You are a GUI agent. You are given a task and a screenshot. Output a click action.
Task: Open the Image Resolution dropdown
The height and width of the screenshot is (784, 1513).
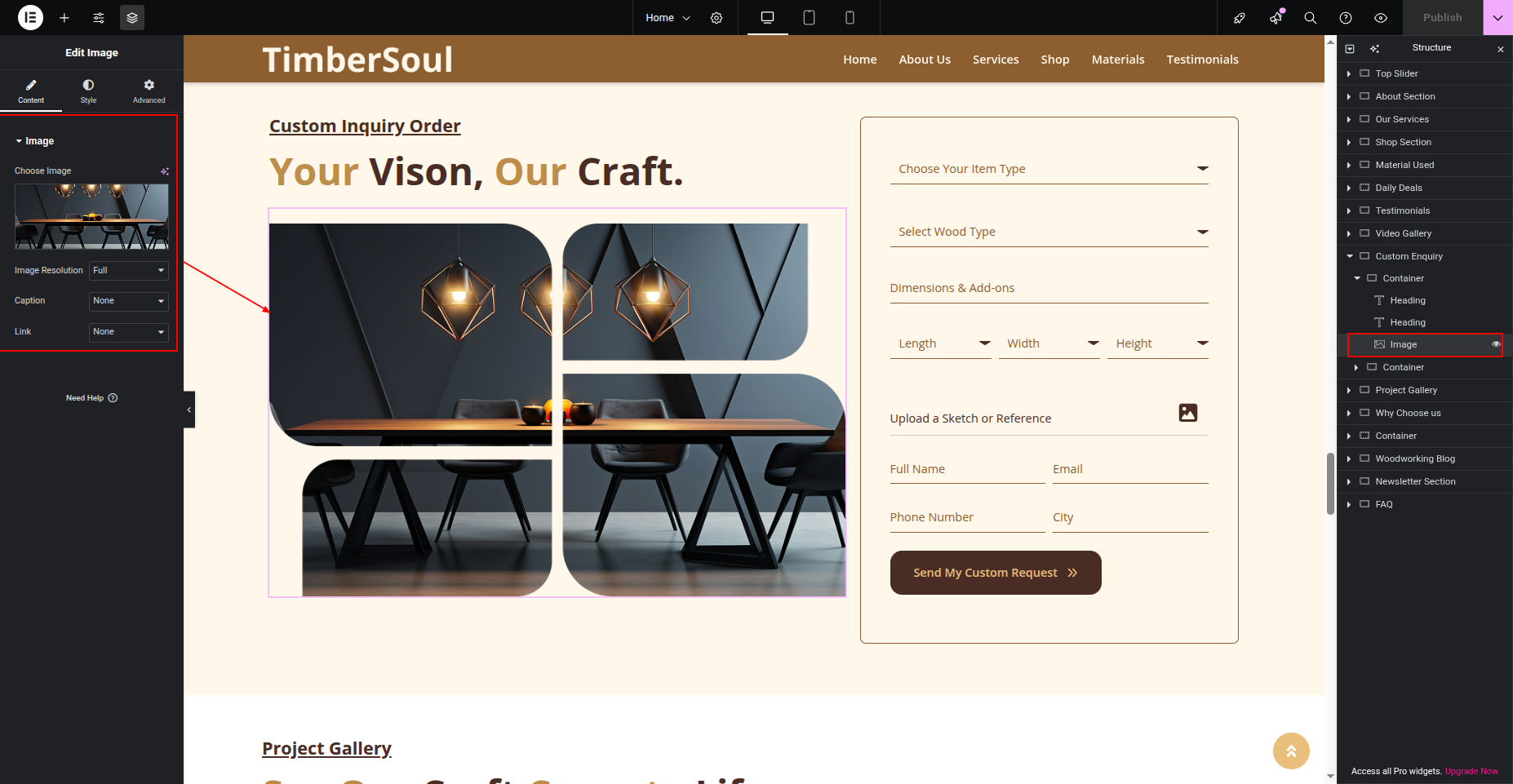click(x=129, y=270)
